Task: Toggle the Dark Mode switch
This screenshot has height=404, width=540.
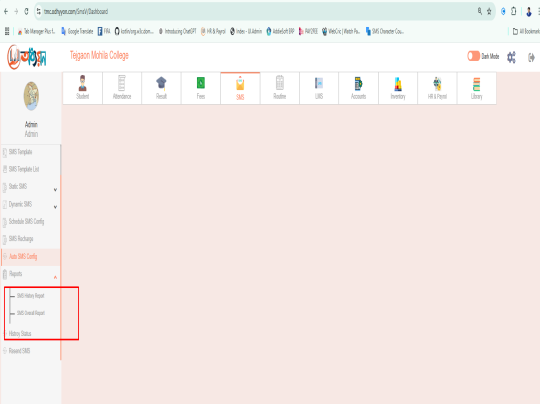Action: tap(474, 56)
